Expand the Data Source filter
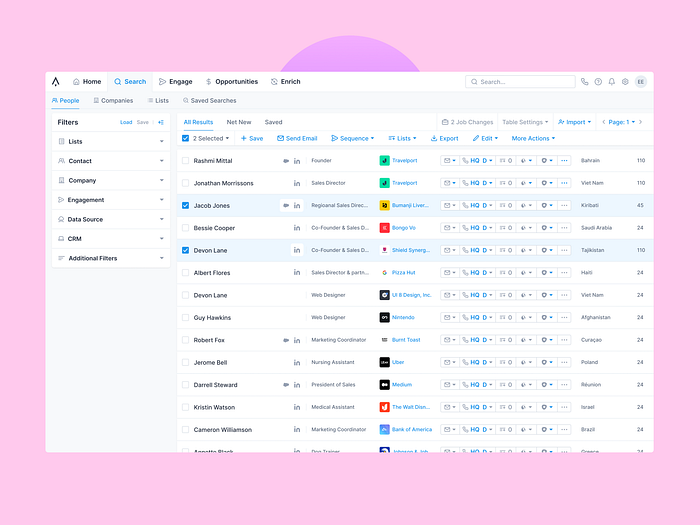Viewport: 700px width, 525px height. point(111,219)
